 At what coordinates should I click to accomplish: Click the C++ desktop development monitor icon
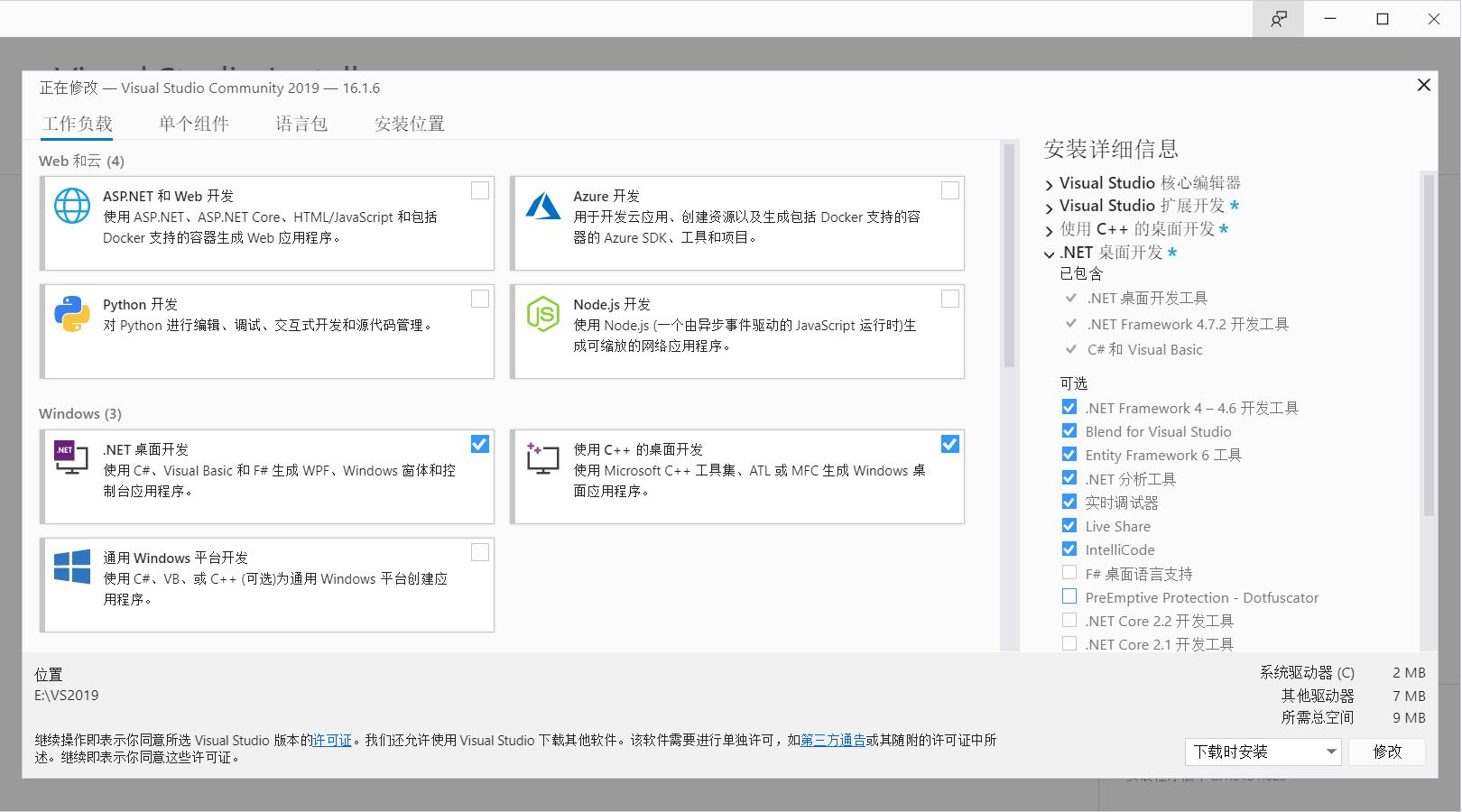(542, 458)
